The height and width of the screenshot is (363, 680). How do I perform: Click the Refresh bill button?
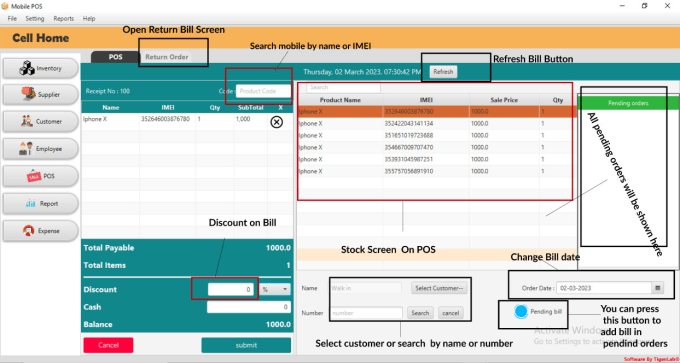point(443,72)
